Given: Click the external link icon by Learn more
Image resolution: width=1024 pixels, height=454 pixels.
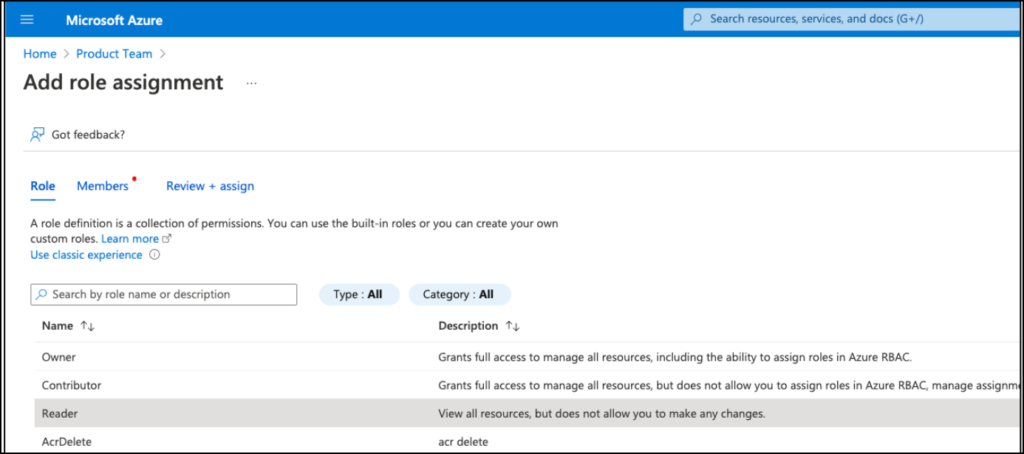Looking at the screenshot, I should coord(166,239).
